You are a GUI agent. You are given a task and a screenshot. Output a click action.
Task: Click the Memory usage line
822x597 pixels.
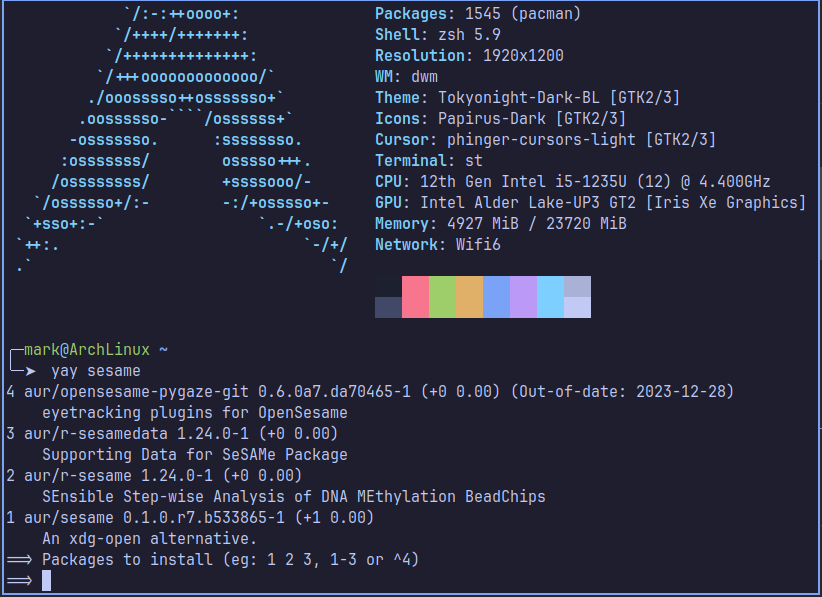(x=501, y=224)
